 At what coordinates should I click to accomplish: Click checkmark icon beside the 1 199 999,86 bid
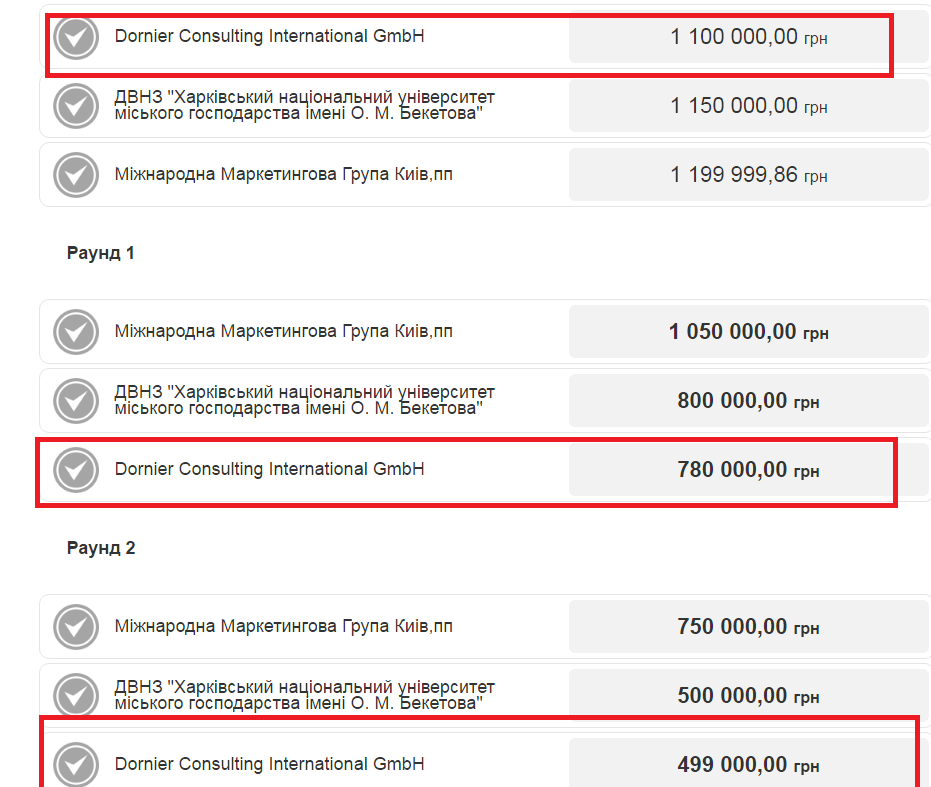click(76, 176)
